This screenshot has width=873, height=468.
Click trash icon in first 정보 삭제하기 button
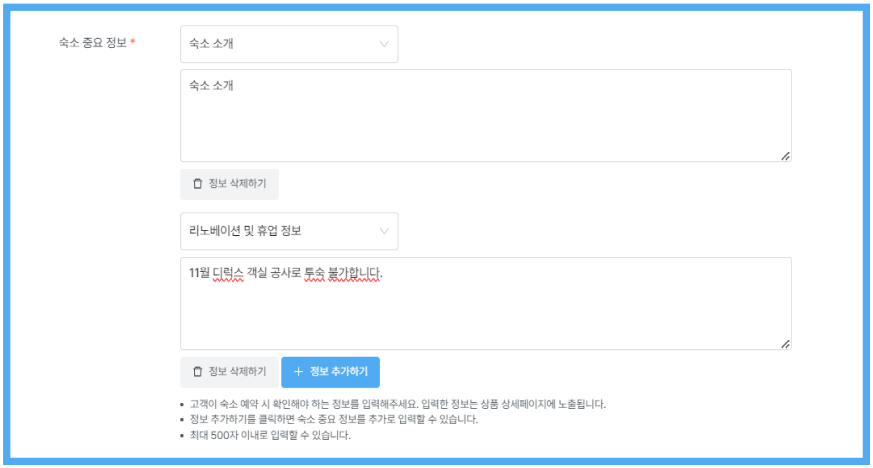(197, 184)
